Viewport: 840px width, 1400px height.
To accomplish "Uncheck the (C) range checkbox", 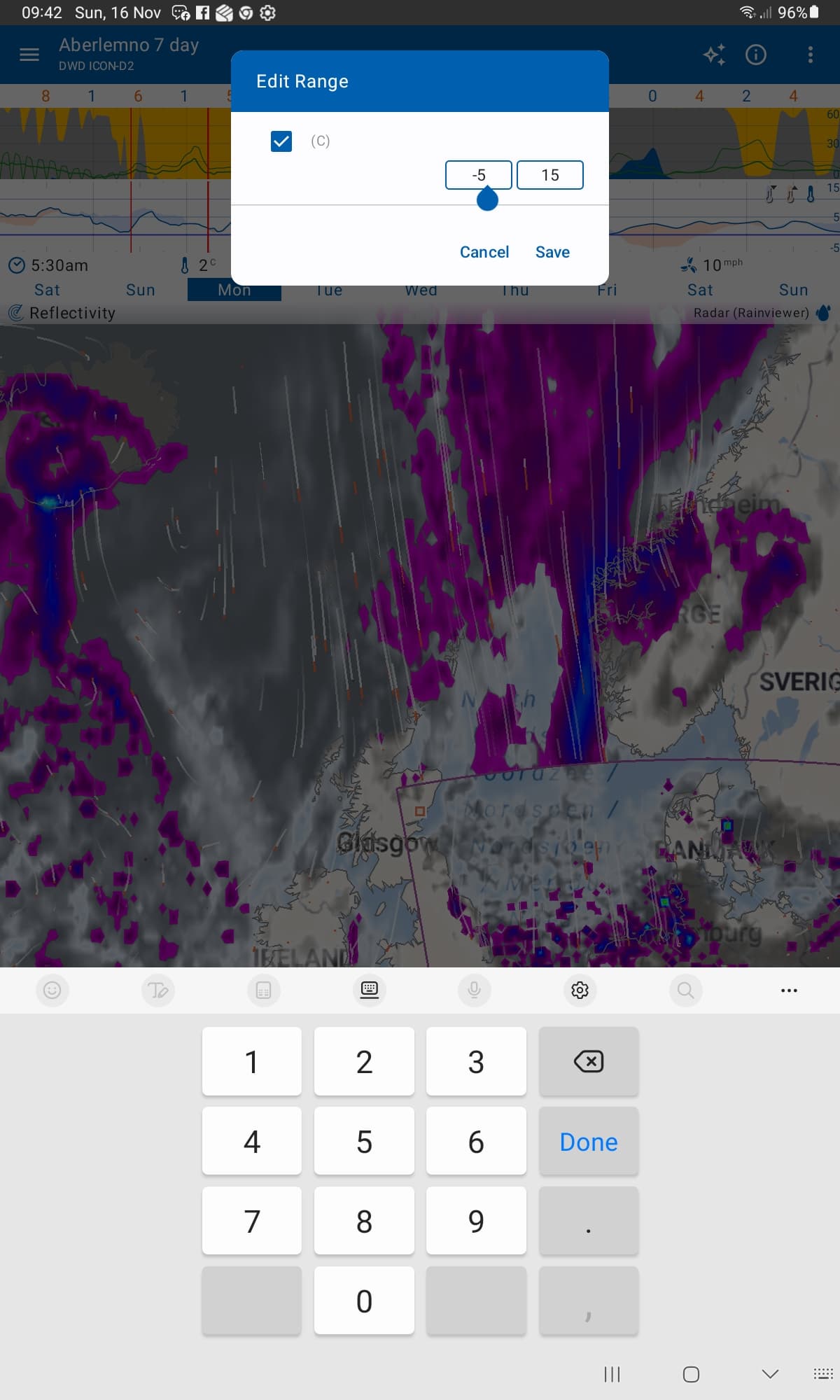I will click(281, 141).
